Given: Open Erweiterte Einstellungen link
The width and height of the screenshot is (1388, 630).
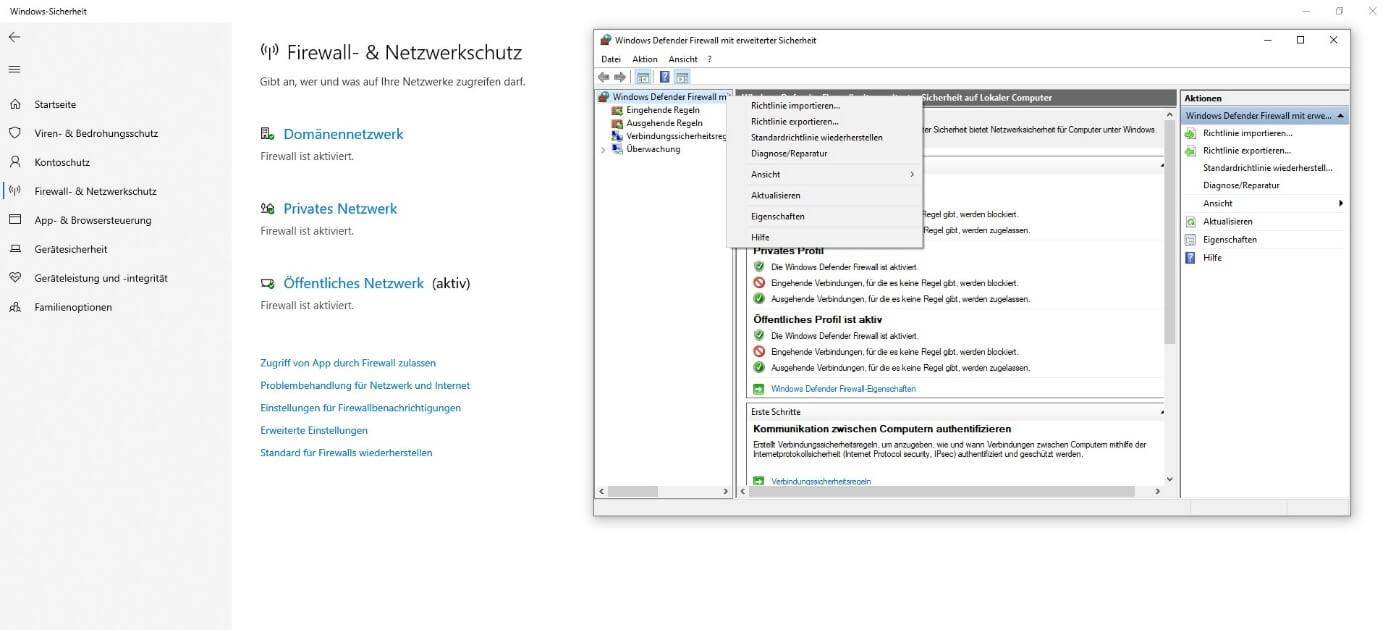Looking at the screenshot, I should pos(314,430).
